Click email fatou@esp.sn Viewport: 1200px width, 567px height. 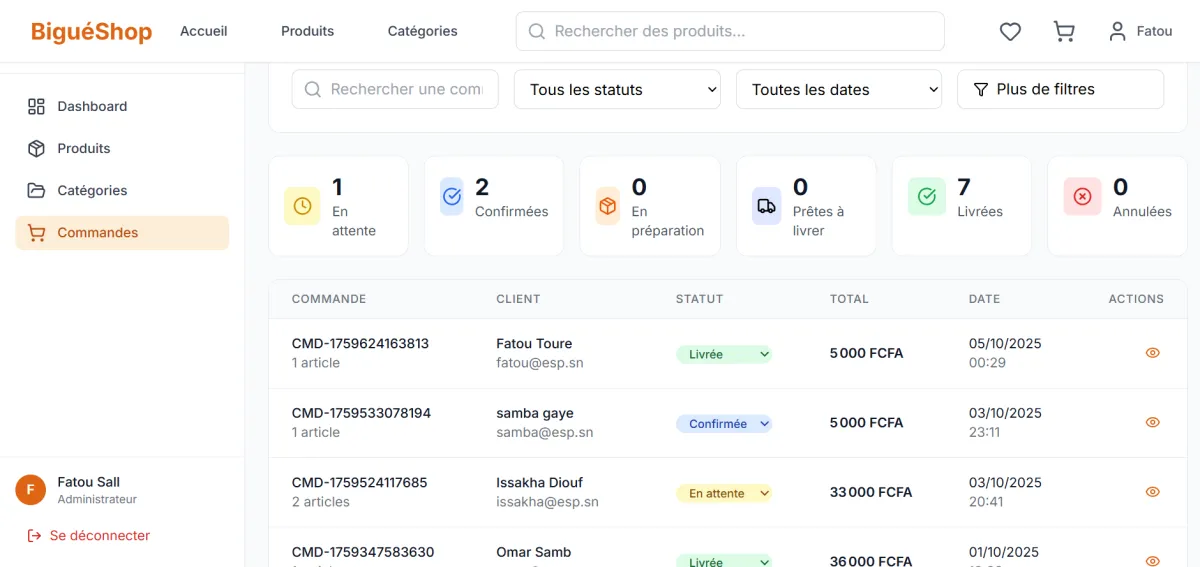(540, 363)
